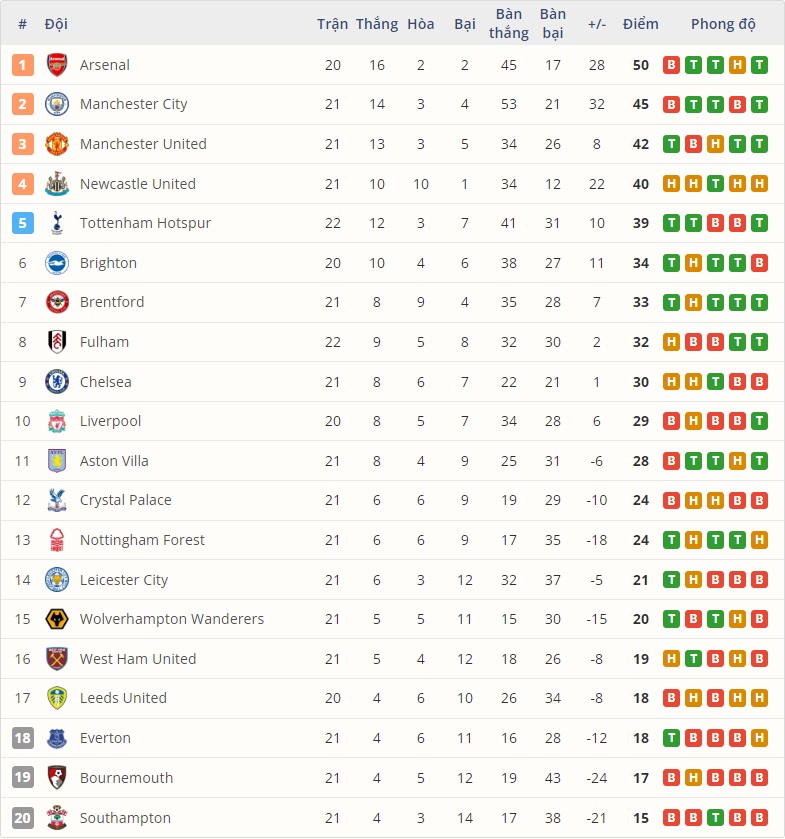Click Southampton's red B form badge
Viewport: 785px width, 839px height.
[671, 817]
